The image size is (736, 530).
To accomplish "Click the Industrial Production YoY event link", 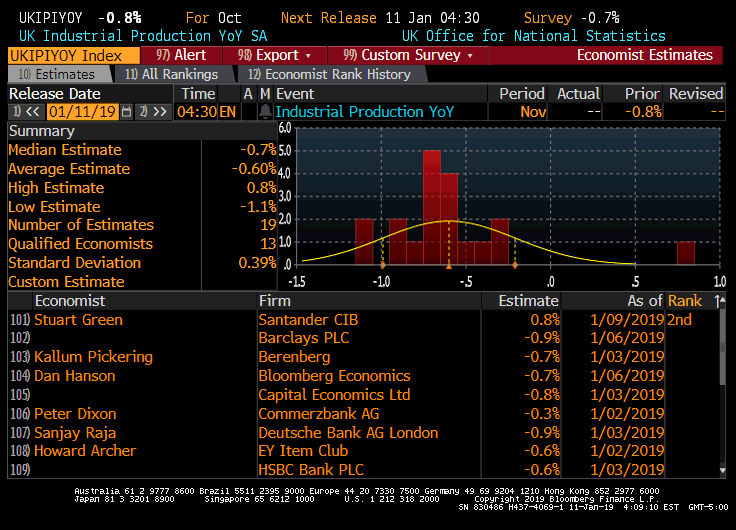I will pos(365,112).
